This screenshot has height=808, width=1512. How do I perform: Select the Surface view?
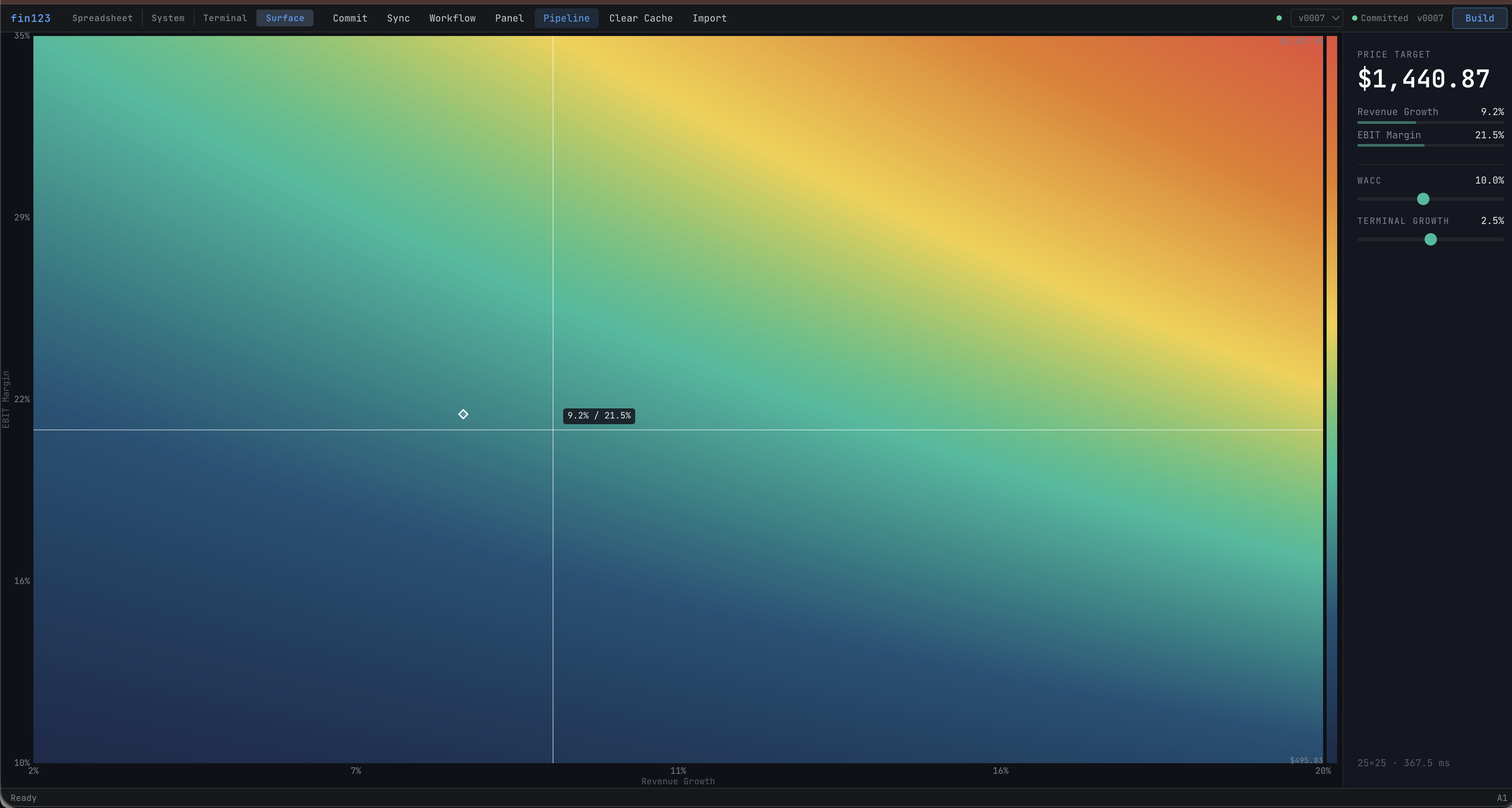[x=285, y=18]
